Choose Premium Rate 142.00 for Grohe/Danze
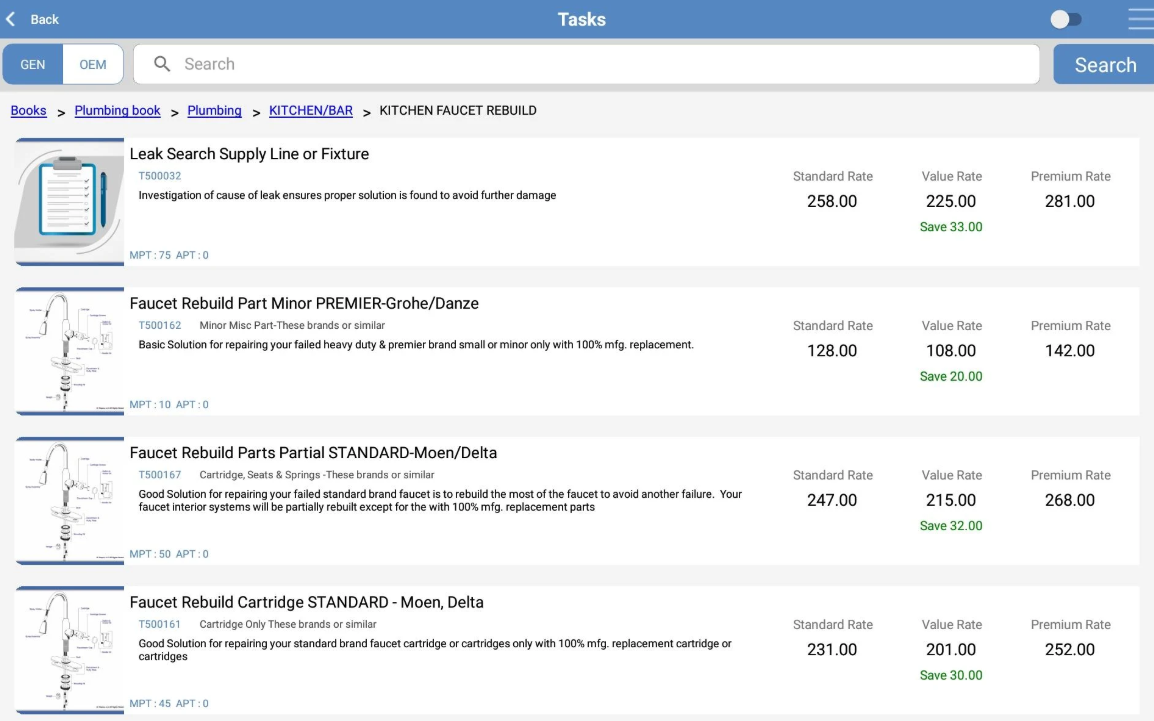The width and height of the screenshot is (1154, 721). (x=1070, y=351)
